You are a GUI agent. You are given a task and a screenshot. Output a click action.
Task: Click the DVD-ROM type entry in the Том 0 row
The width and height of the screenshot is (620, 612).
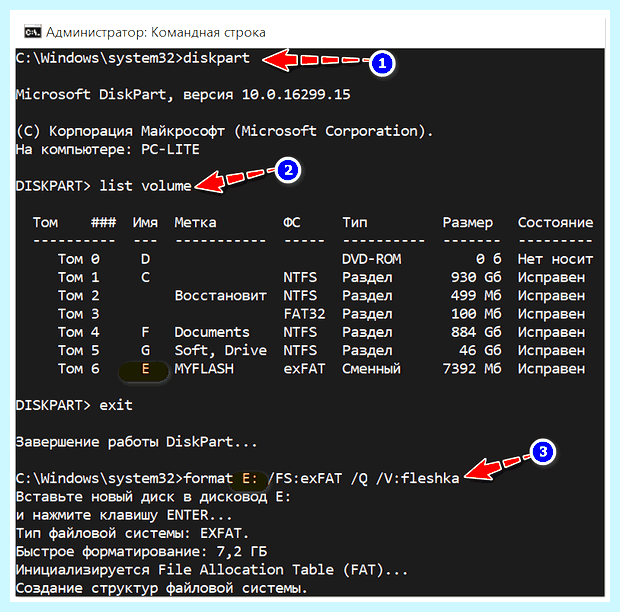click(371, 259)
